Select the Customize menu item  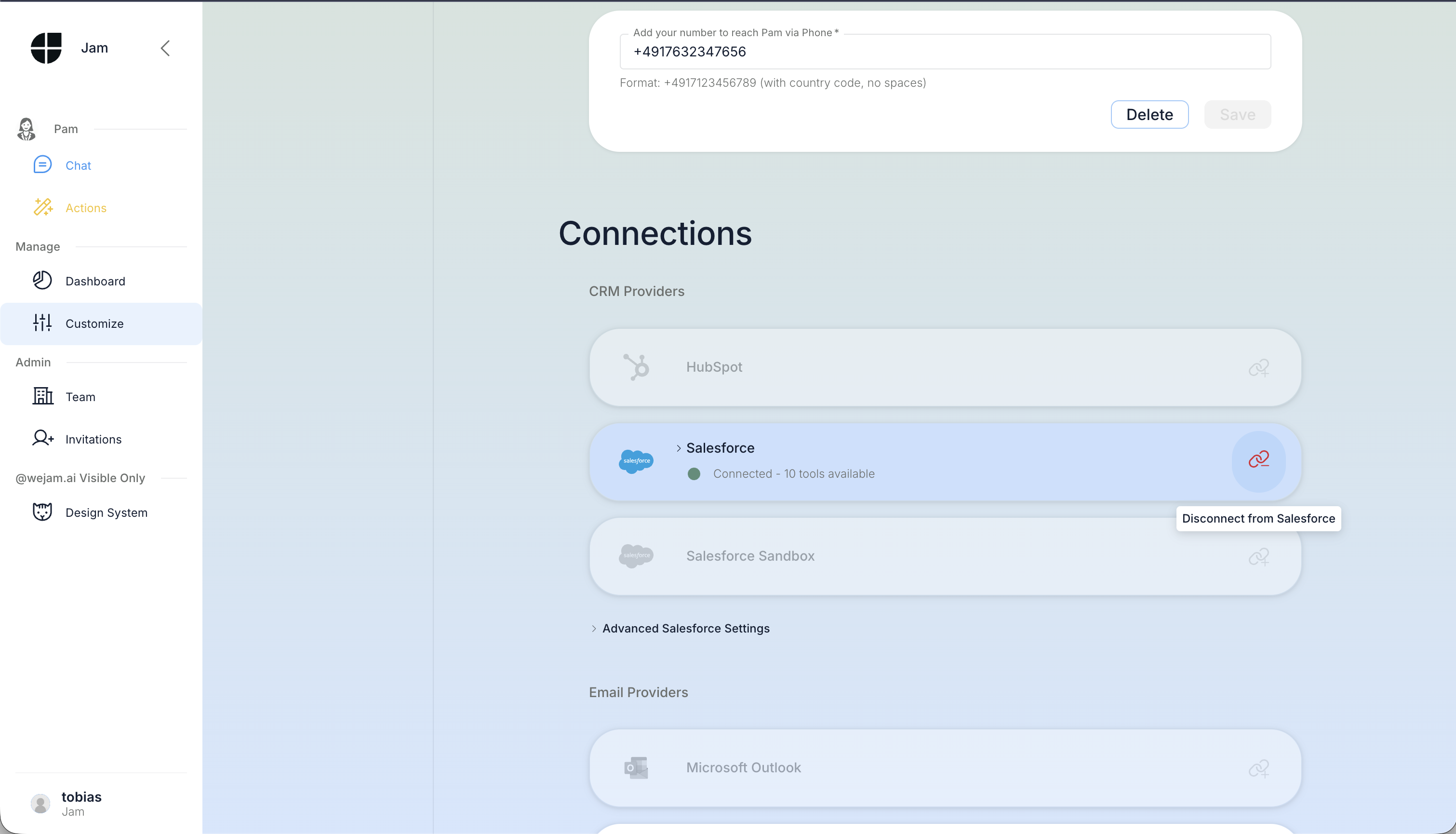[x=101, y=323]
